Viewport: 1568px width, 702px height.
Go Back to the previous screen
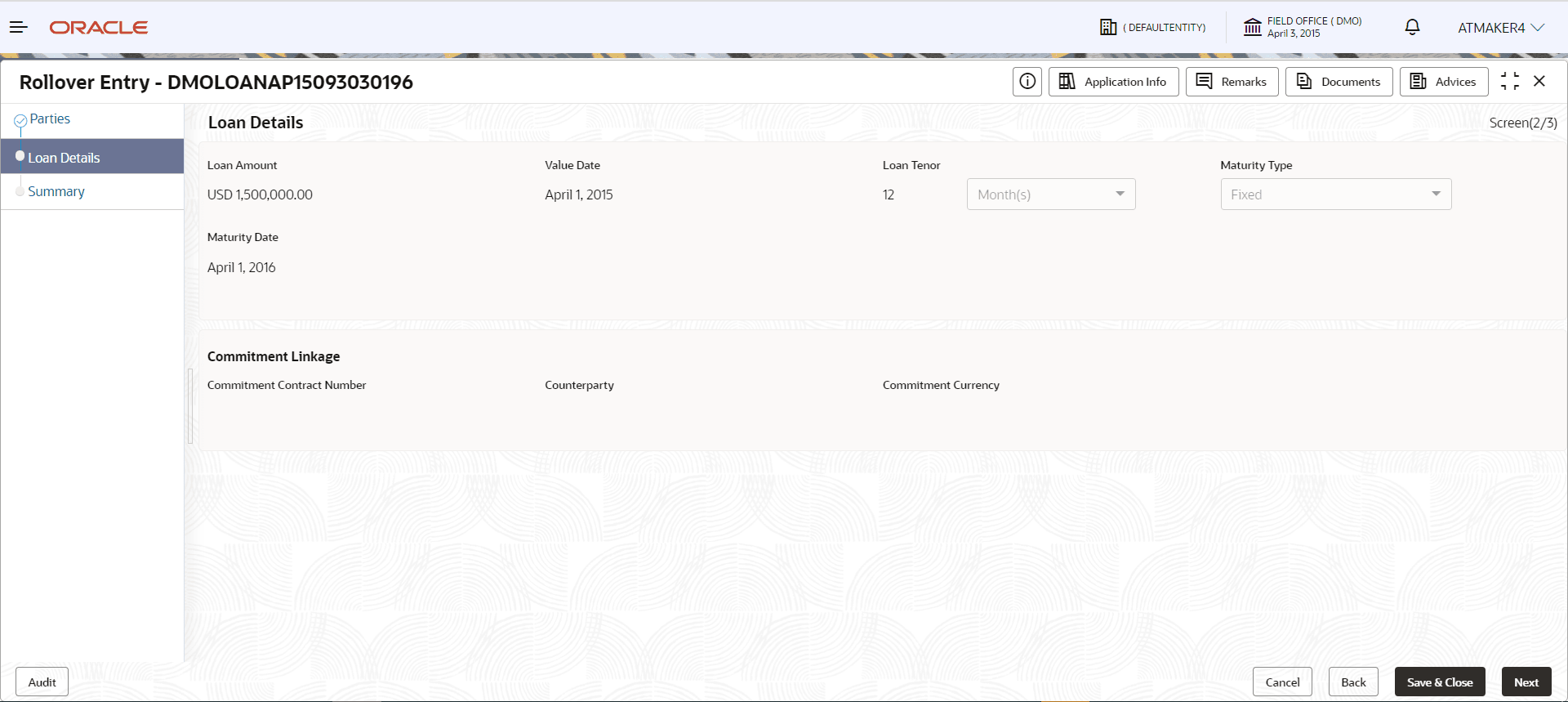1353,682
